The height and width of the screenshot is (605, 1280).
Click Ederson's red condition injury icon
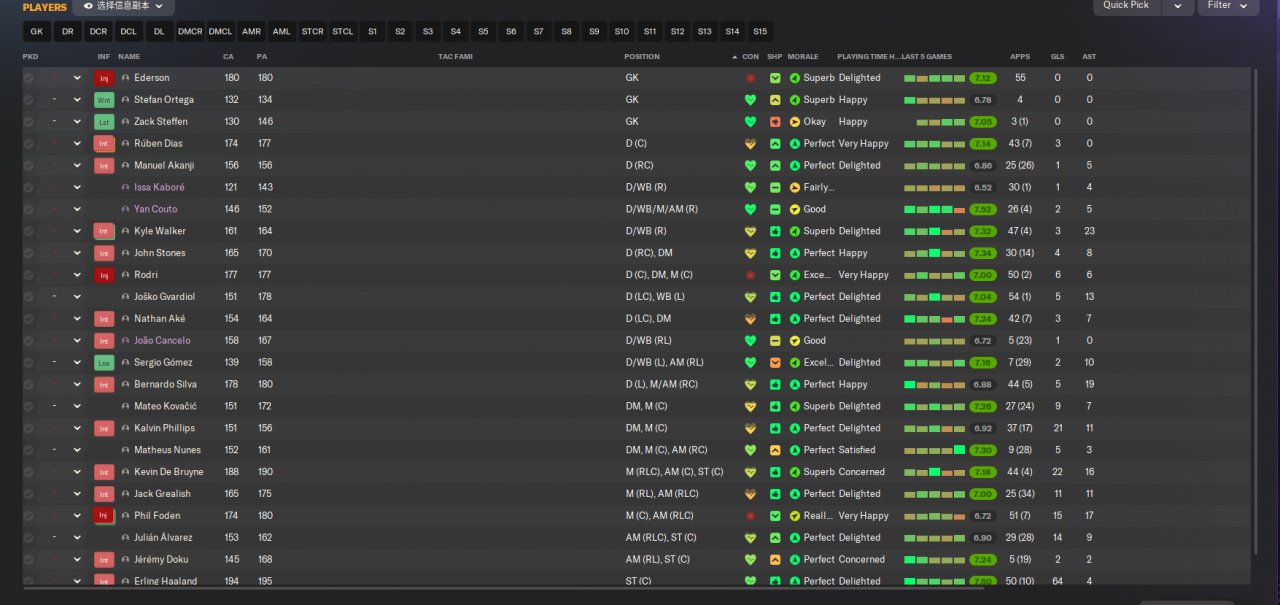coord(750,78)
